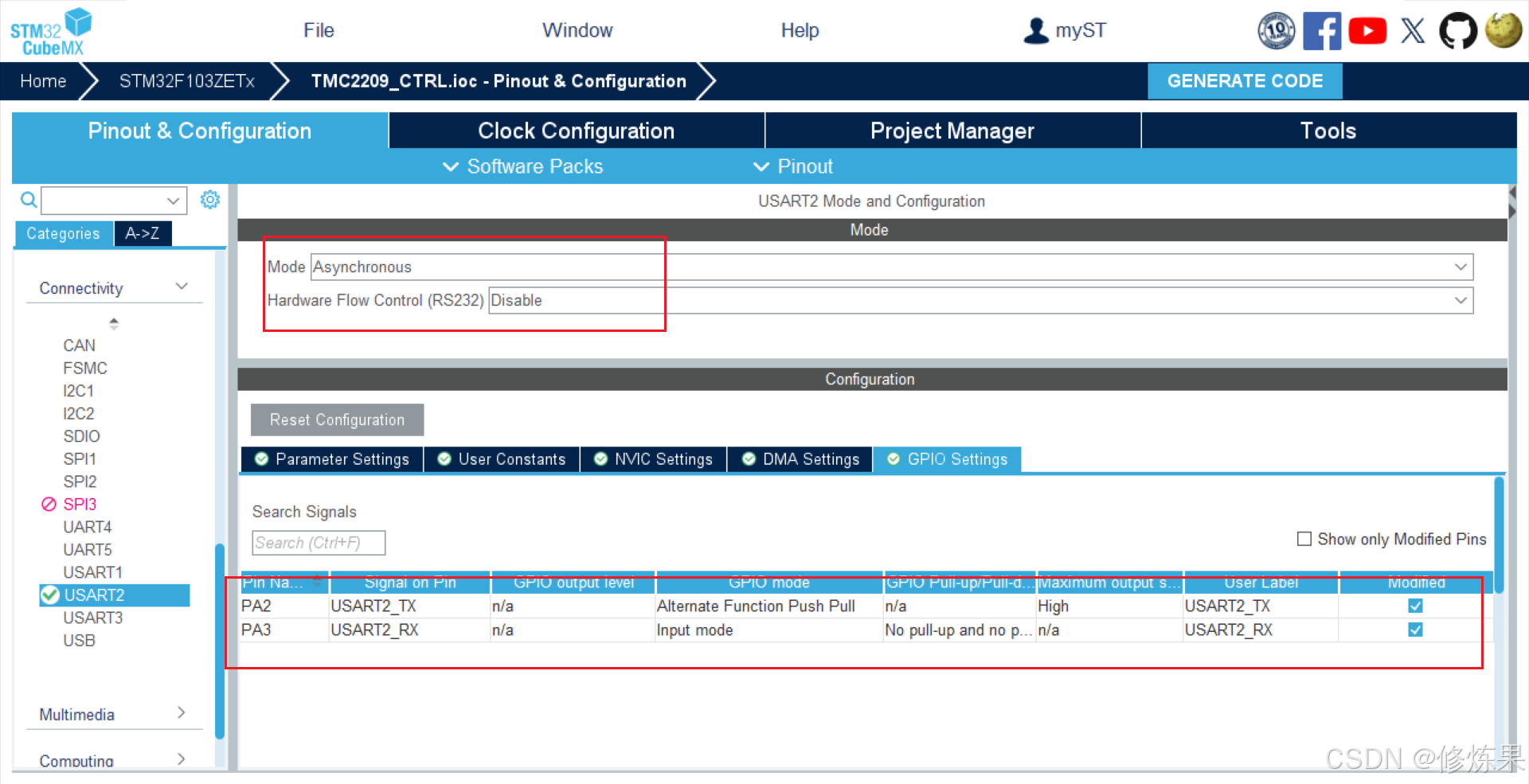The width and height of the screenshot is (1529, 784).
Task: Select SDIO peripheral
Action: [x=82, y=436]
